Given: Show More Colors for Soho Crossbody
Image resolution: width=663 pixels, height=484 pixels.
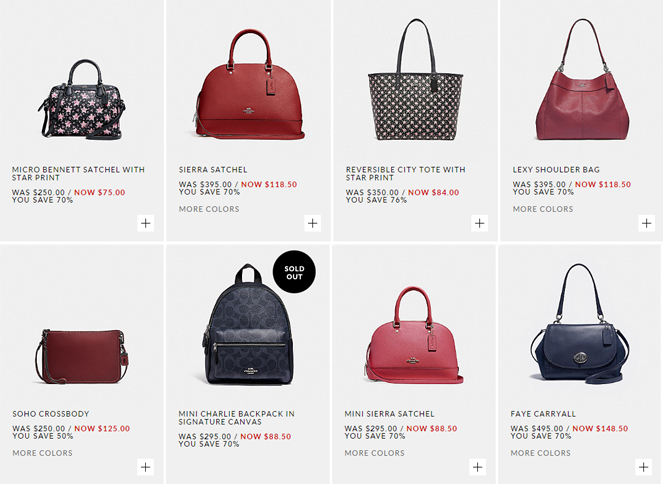Looking at the screenshot, I should [x=42, y=453].
